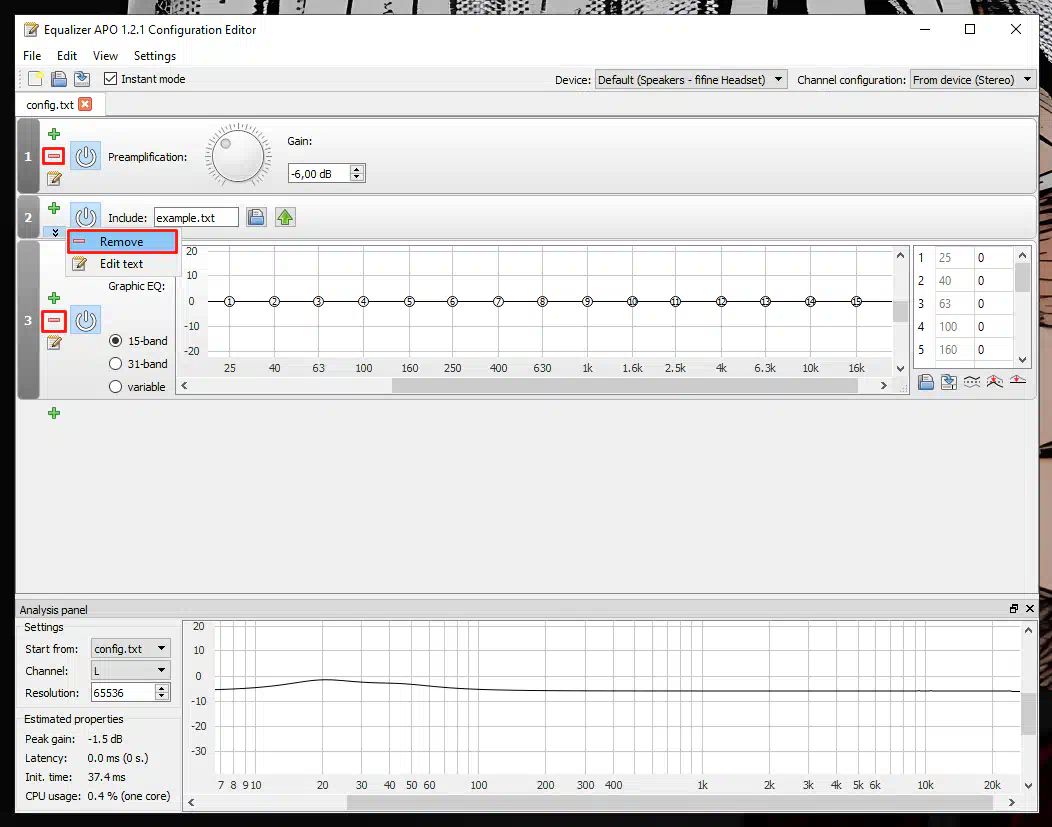
Task: Click the green up-arrow beside example.txt
Action: (x=285, y=217)
